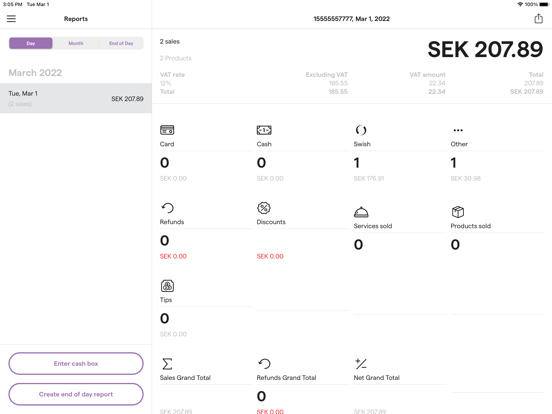This screenshot has height=414, width=552.
Task: Tap the report title with Mar 1, 2022
Action: pyautogui.click(x=352, y=19)
